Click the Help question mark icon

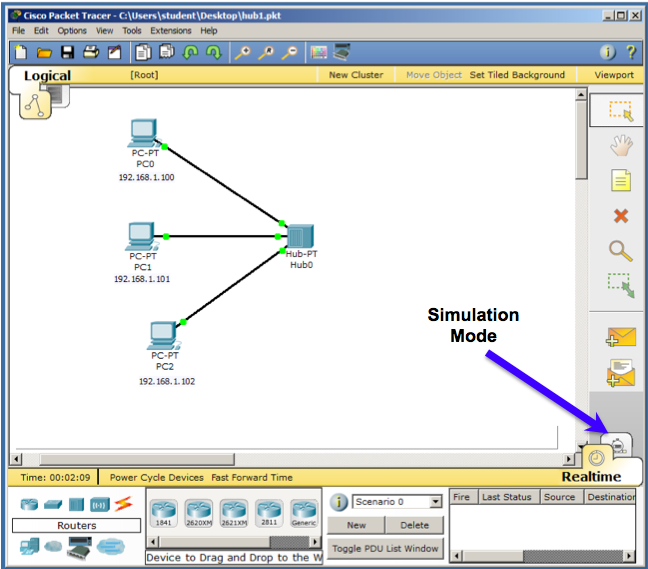click(631, 52)
